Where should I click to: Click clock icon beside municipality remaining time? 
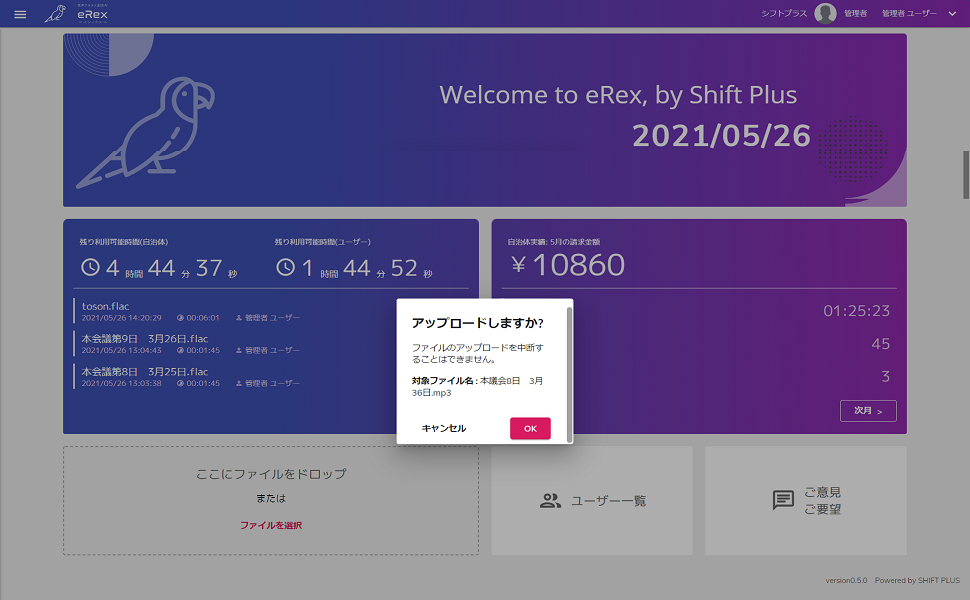click(90, 267)
